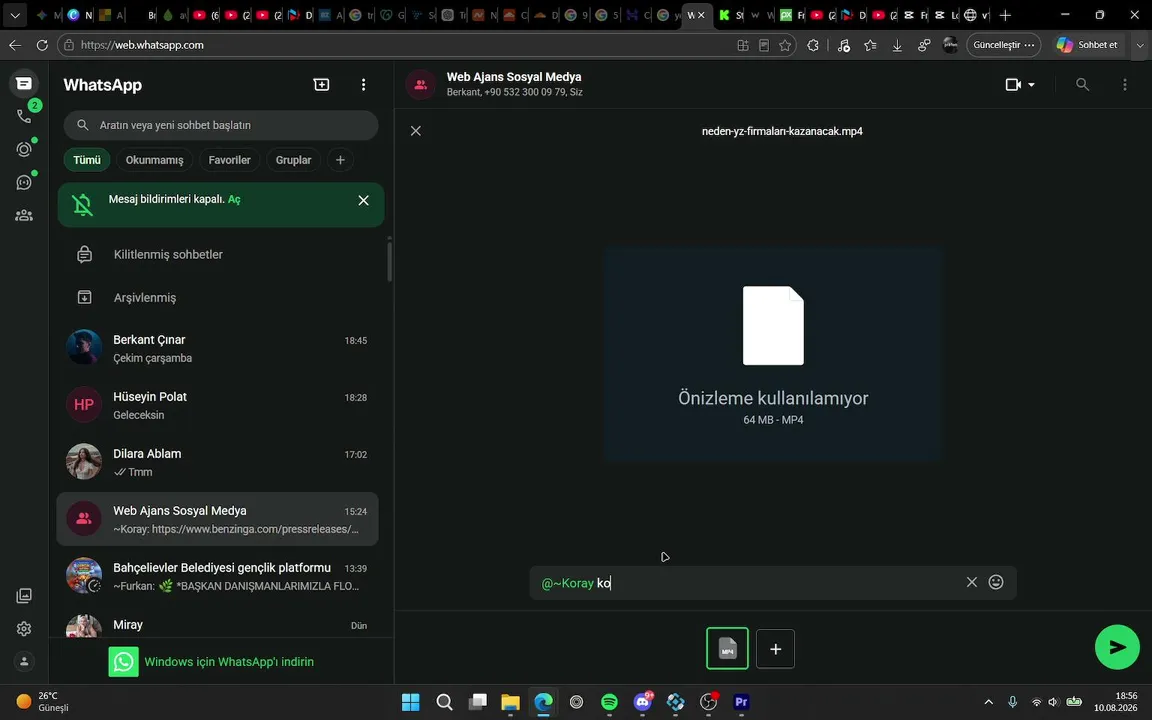Open the Chats icon in sidebar

click(24, 84)
